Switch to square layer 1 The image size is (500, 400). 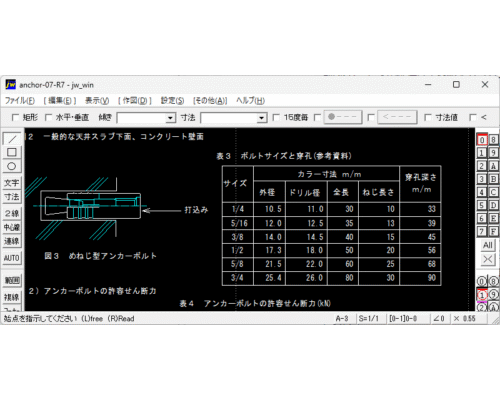pyautogui.click(x=482, y=153)
